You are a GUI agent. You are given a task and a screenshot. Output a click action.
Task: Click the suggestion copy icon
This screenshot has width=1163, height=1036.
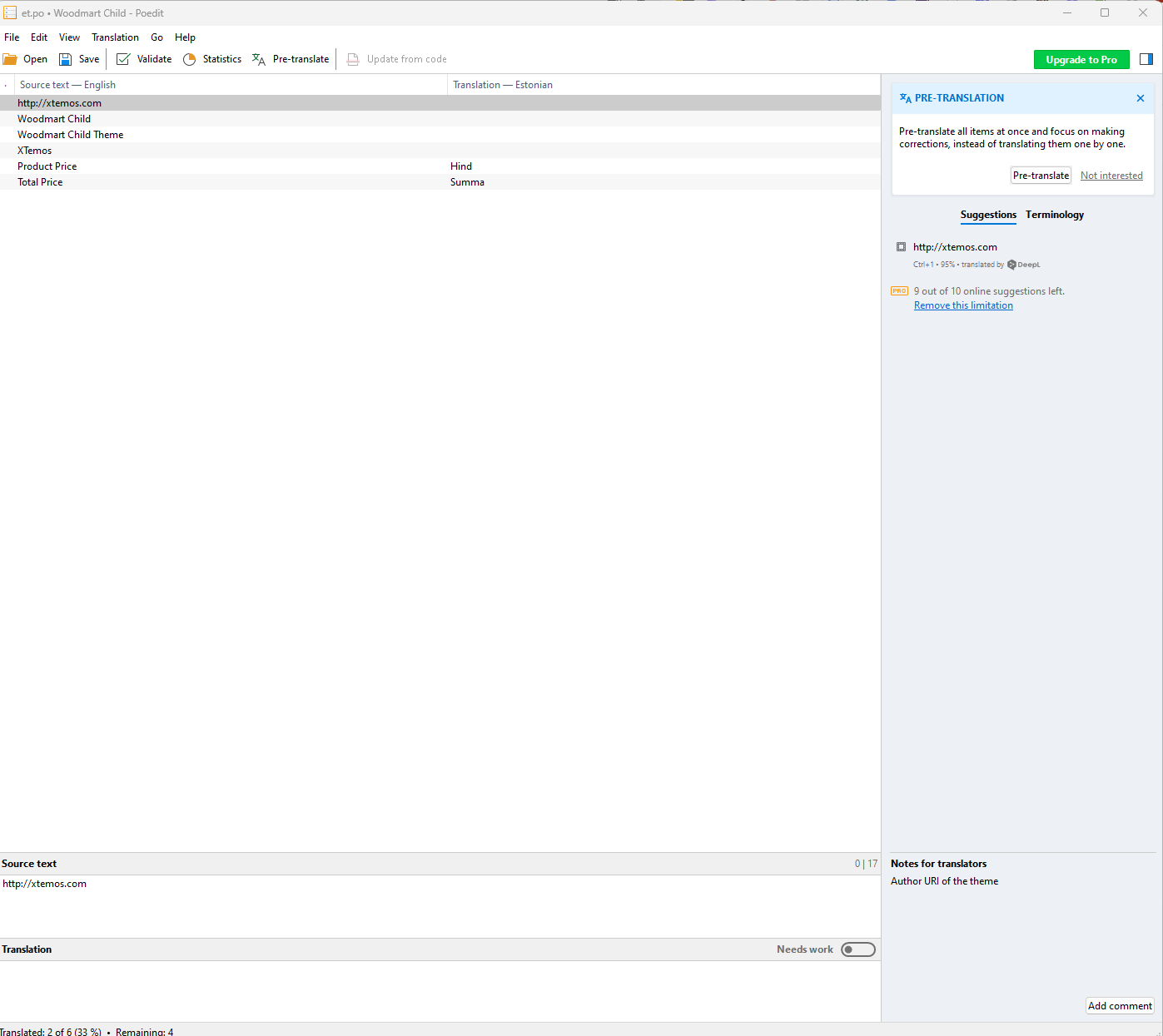(x=901, y=247)
